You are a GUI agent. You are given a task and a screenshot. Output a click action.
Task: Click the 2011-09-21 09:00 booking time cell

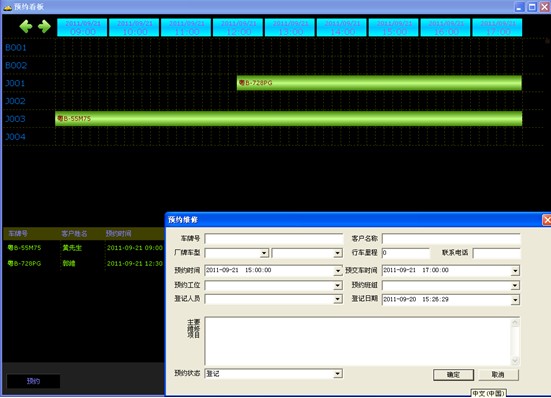pyautogui.click(x=135, y=248)
